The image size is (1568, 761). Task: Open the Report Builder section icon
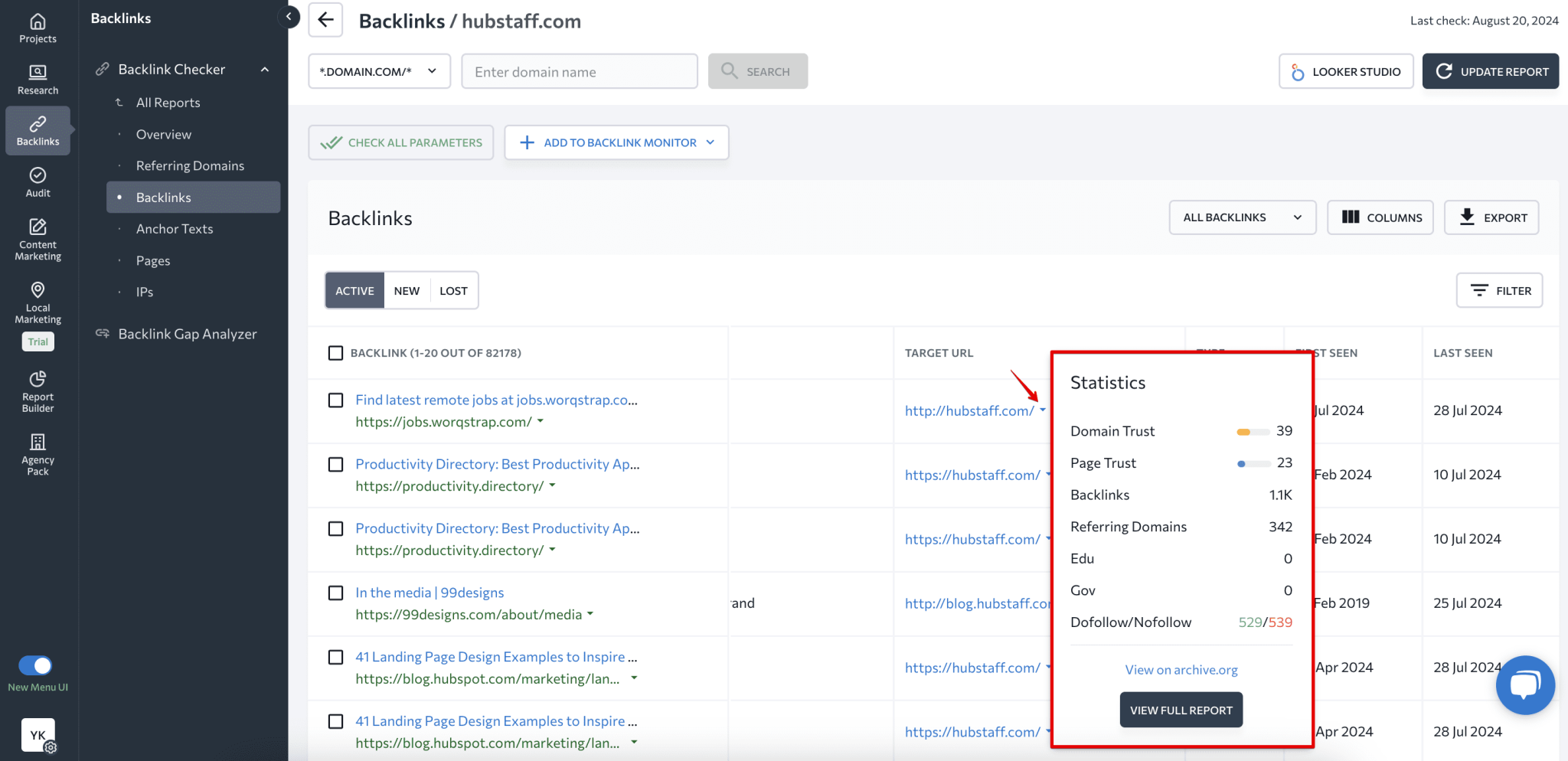pos(38,392)
